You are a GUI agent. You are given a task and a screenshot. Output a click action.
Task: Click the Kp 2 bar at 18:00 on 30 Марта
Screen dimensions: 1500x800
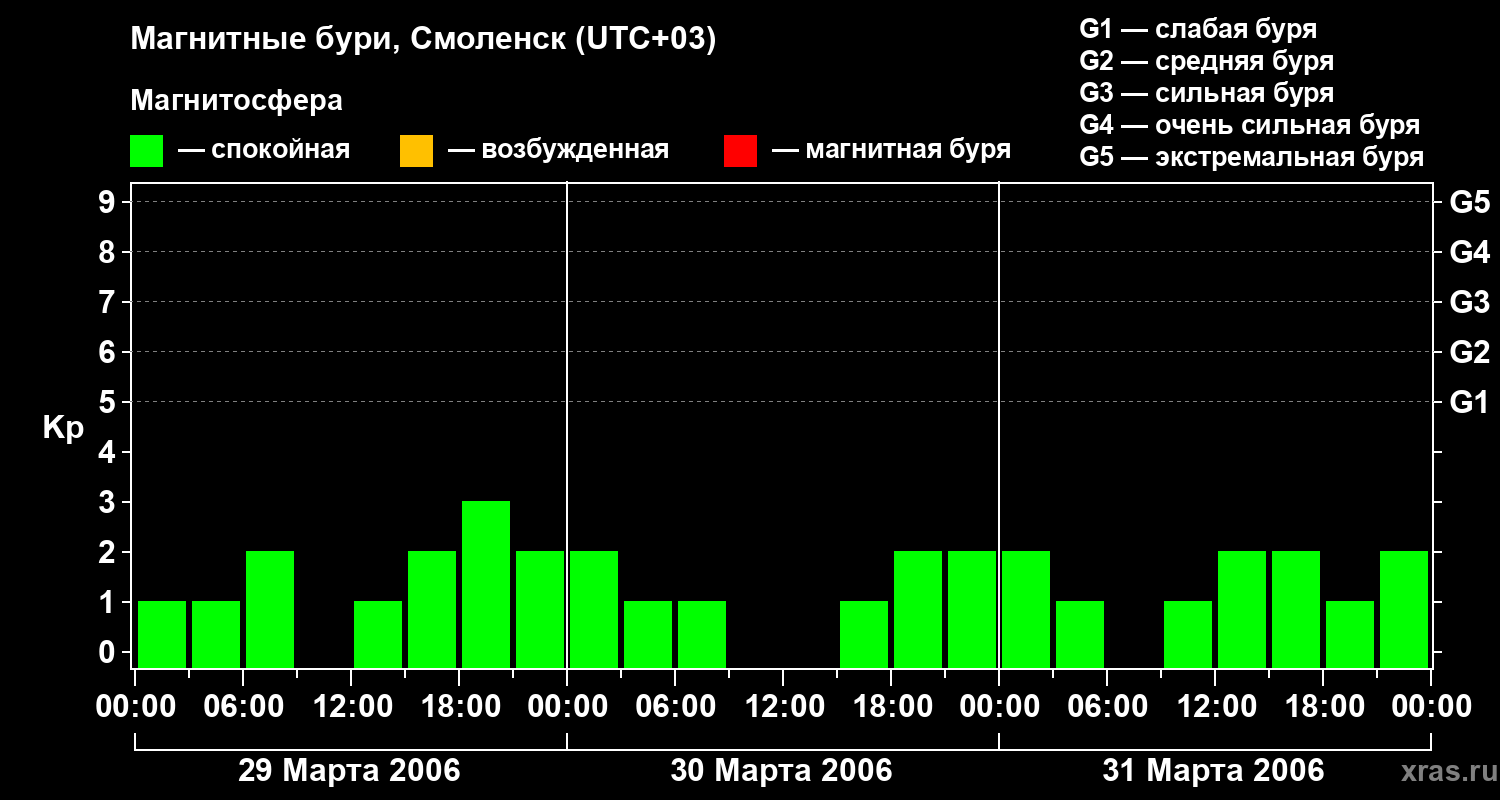tap(918, 609)
